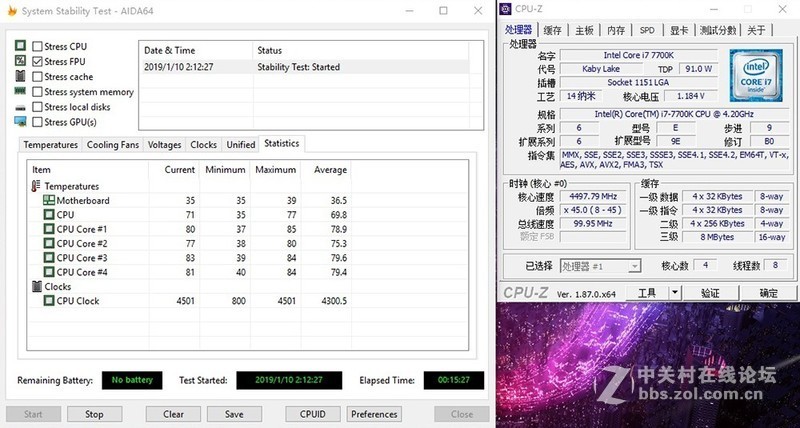Viewport: 800px width, 428px height.
Task: Open the 缓存 tab in CPU-Z
Action: [x=552, y=30]
